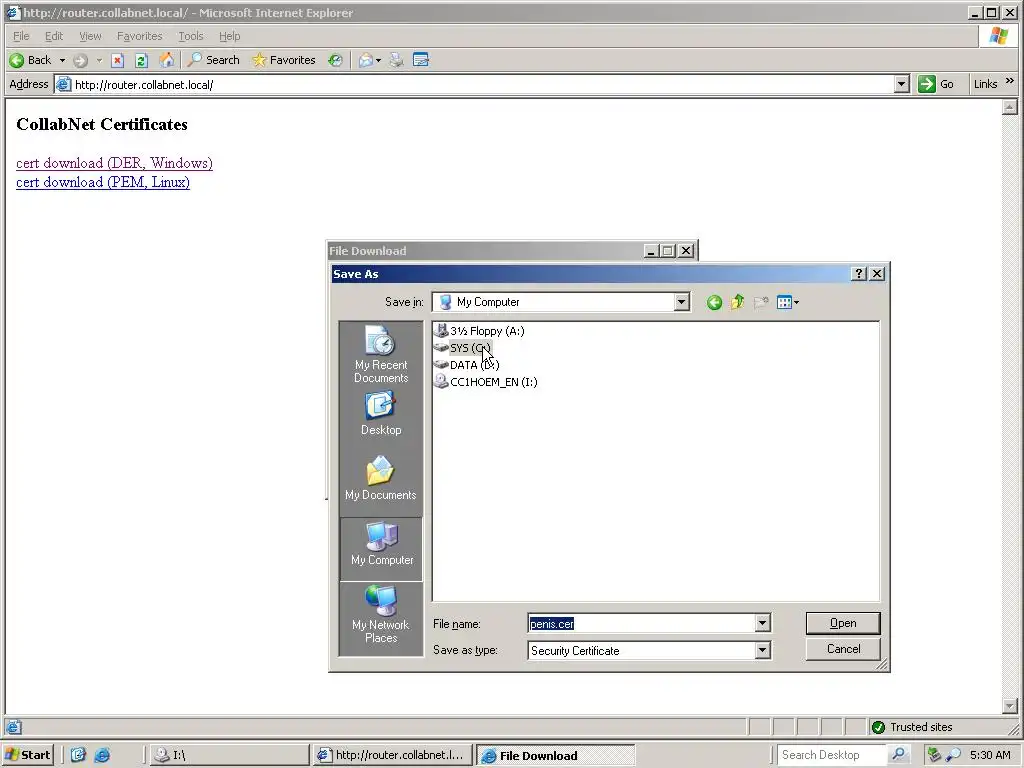Click the Windows Start button

[x=27, y=755]
